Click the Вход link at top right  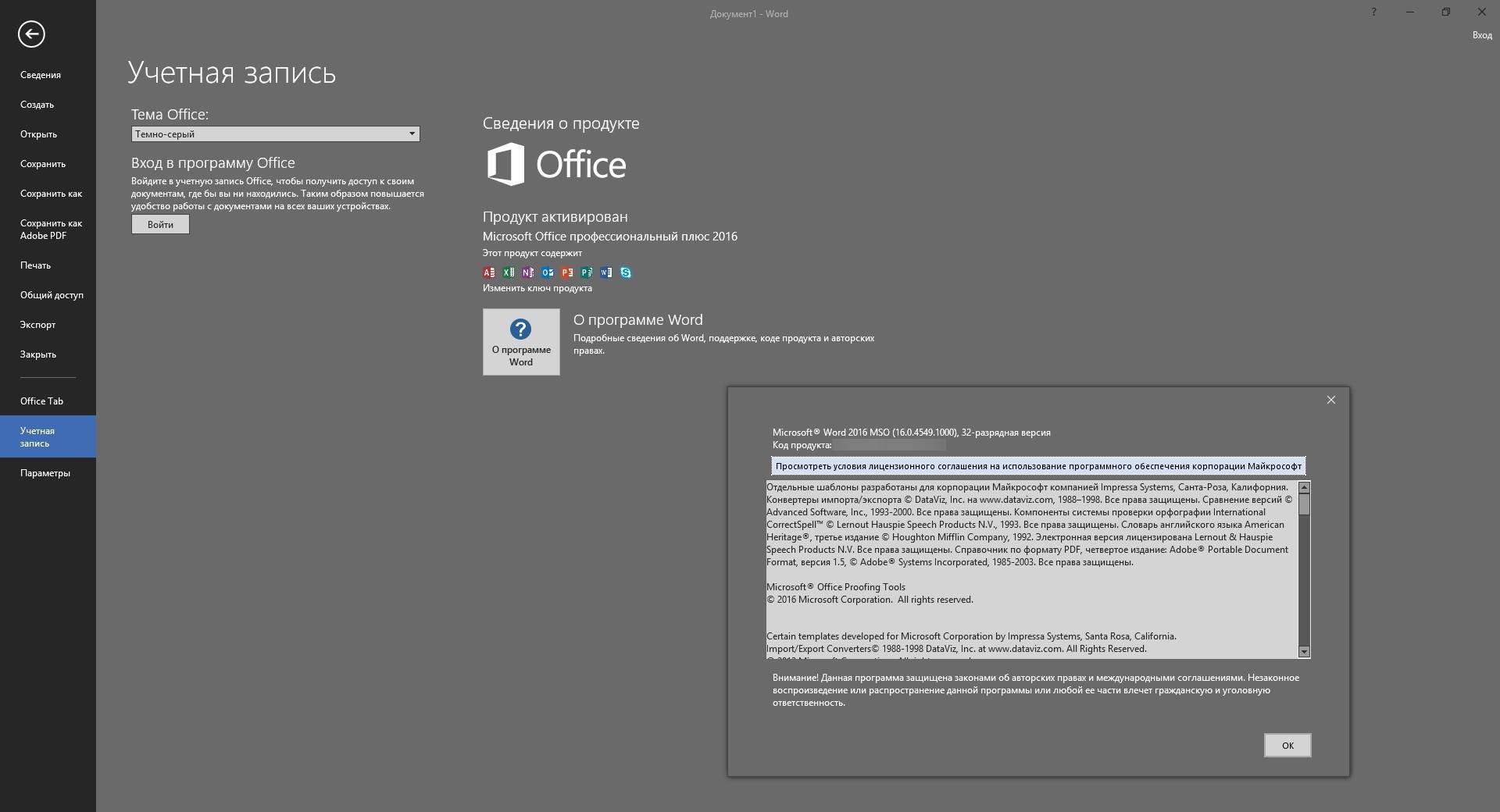tap(1482, 35)
